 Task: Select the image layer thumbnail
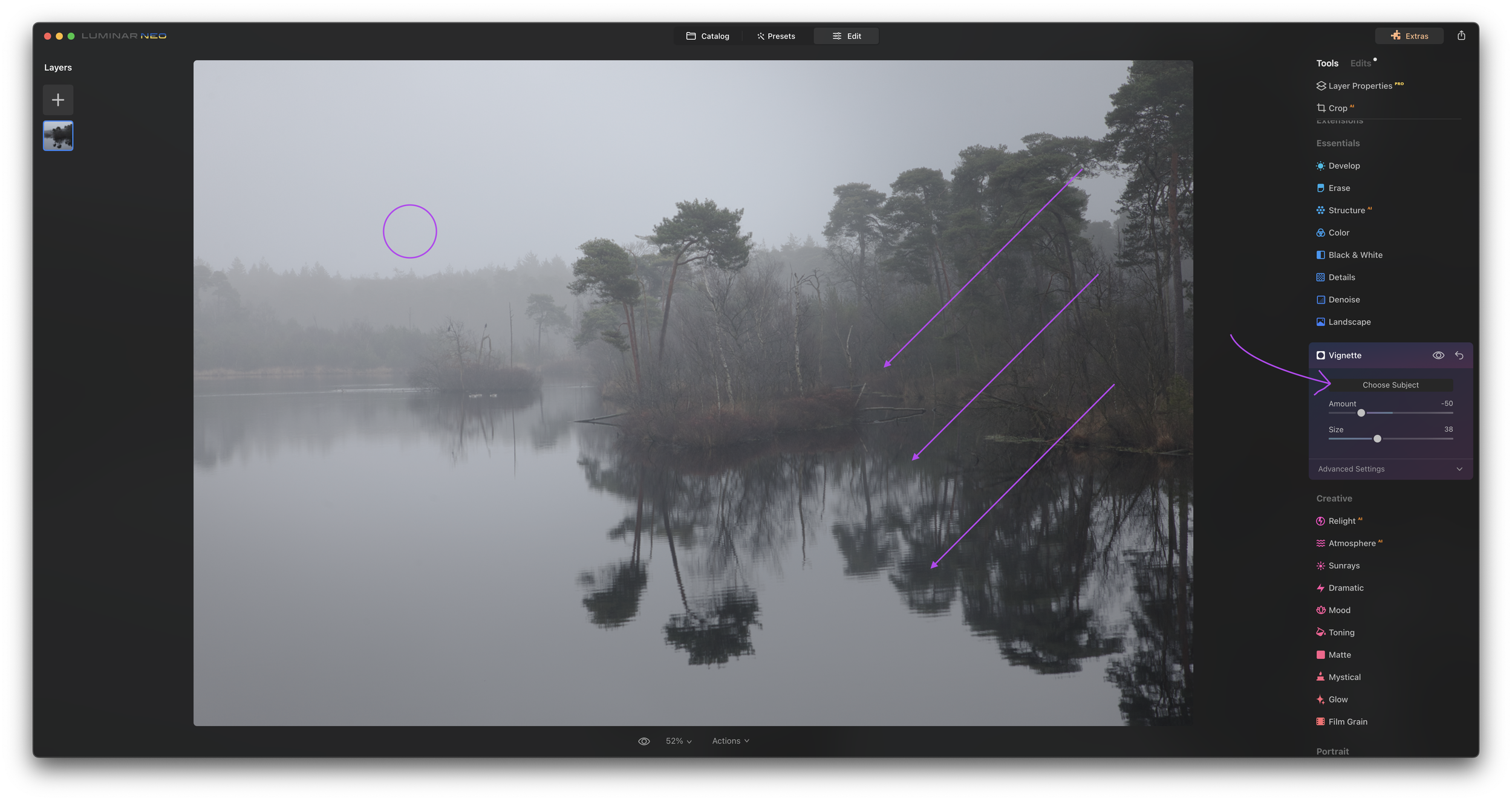tap(58, 136)
